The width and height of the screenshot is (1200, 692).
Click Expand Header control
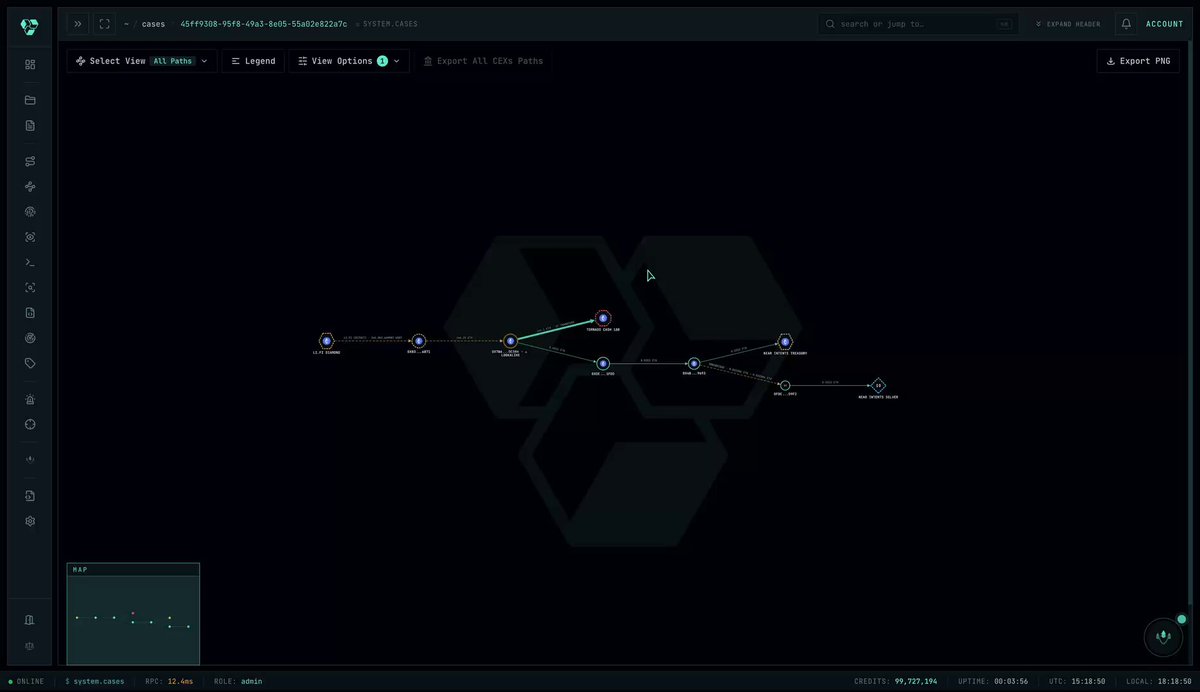(x=1067, y=24)
